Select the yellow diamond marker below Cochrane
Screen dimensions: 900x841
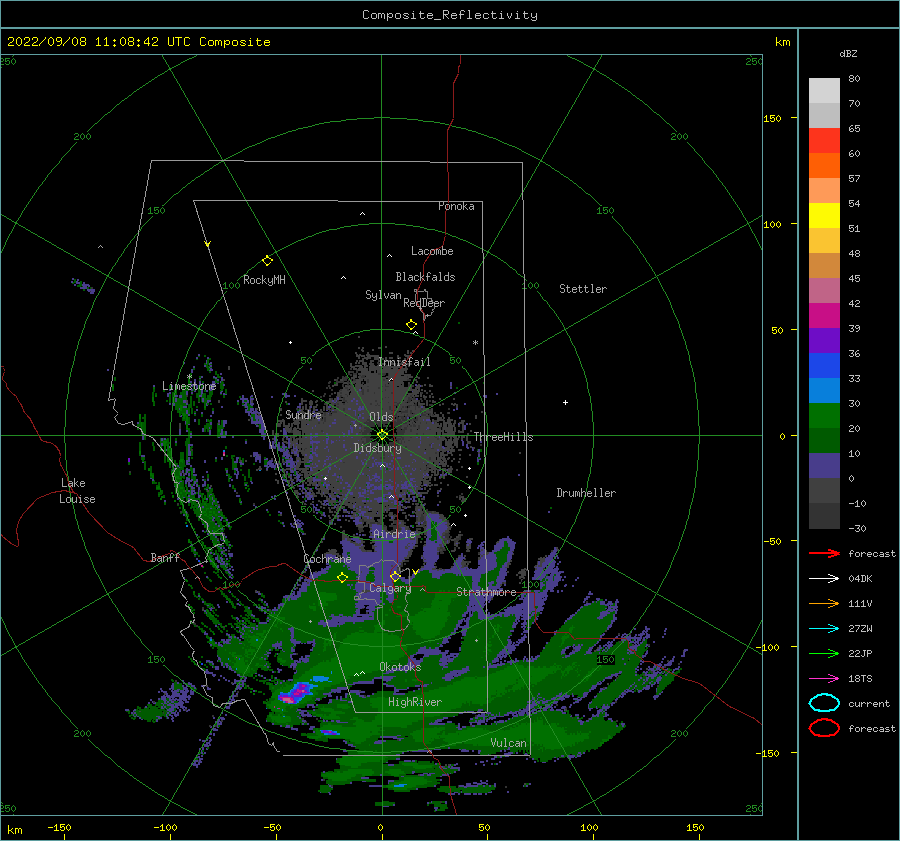pos(343,578)
